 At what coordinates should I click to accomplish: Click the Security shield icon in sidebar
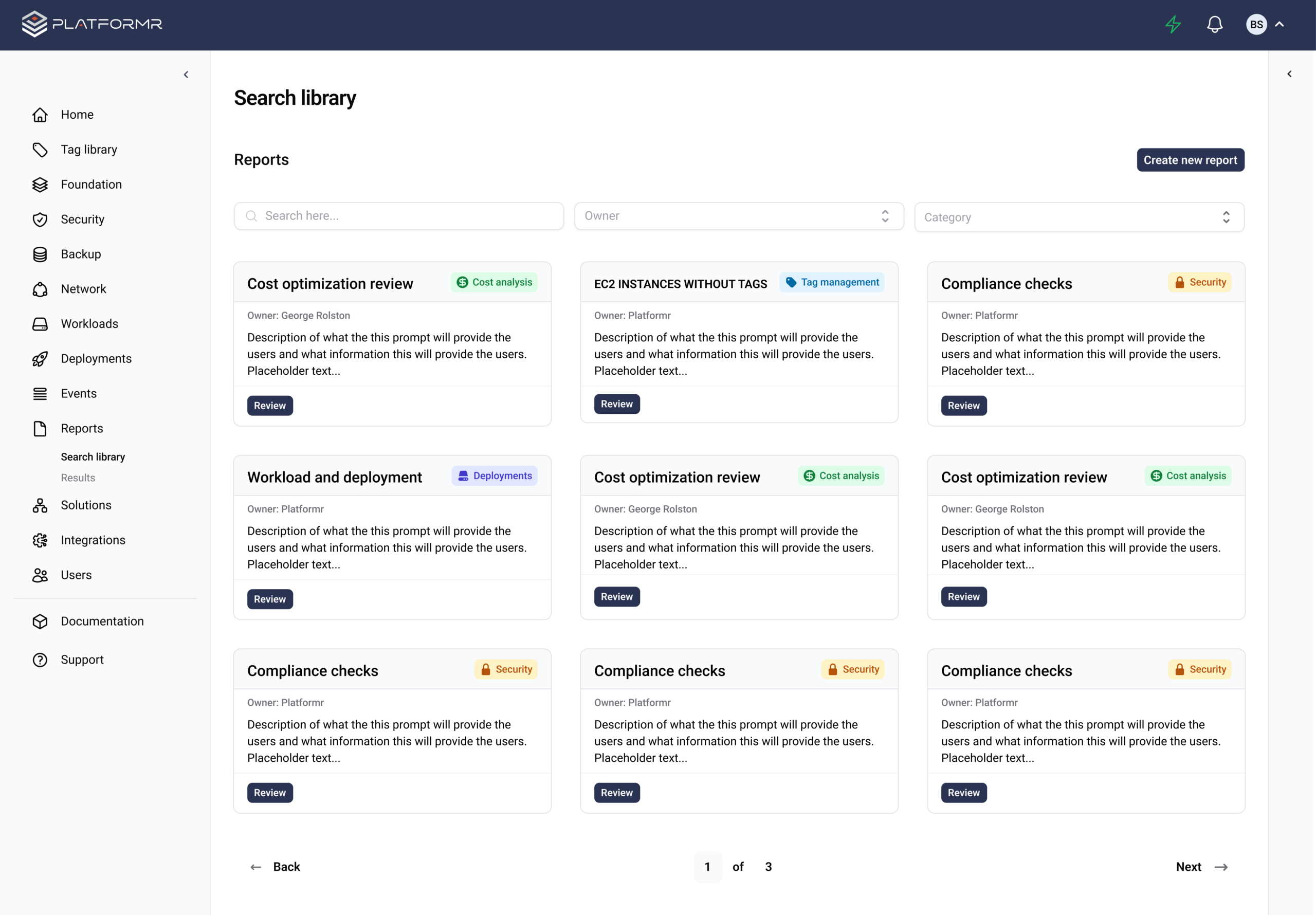point(40,219)
